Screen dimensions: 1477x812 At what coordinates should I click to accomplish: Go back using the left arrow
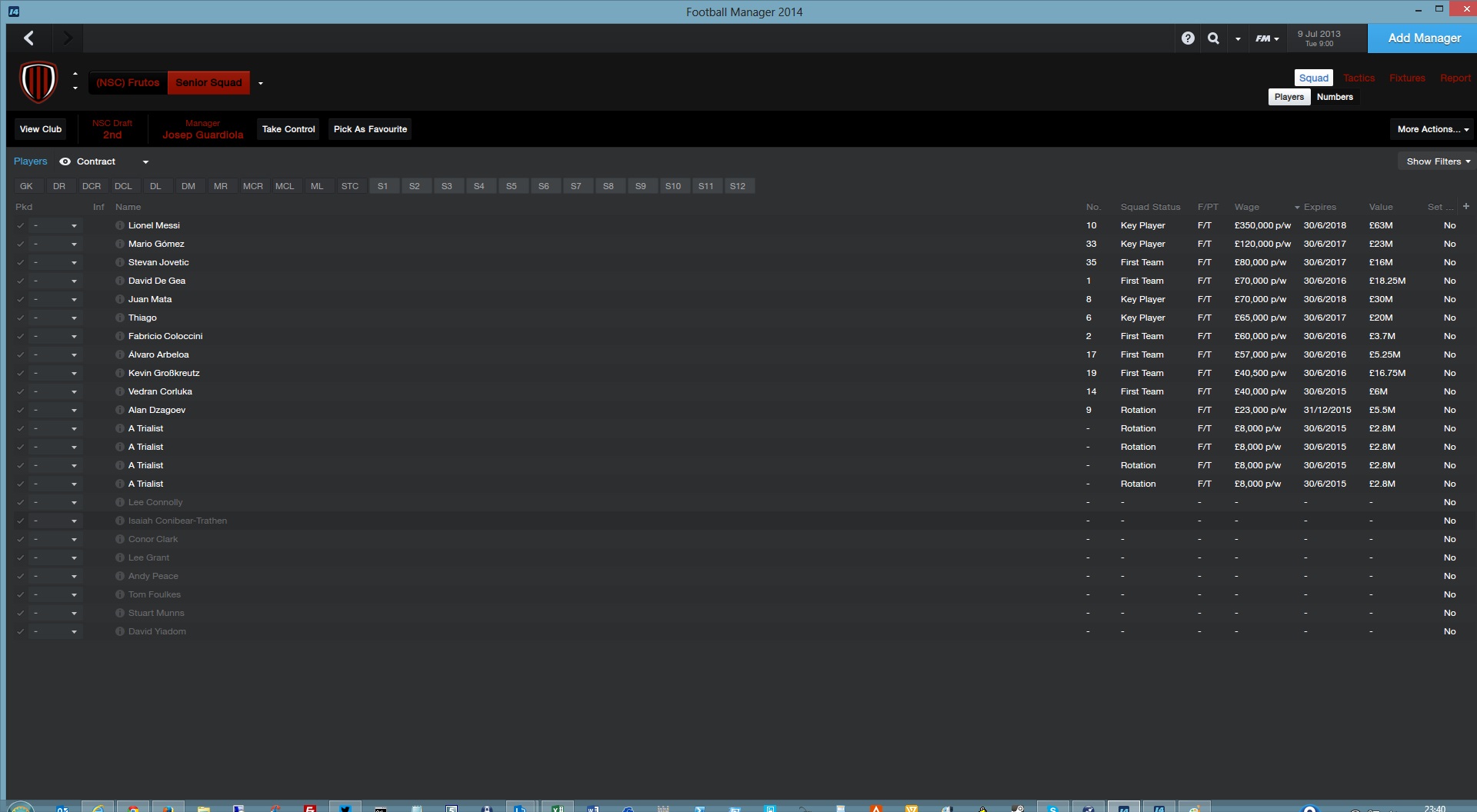click(x=29, y=38)
